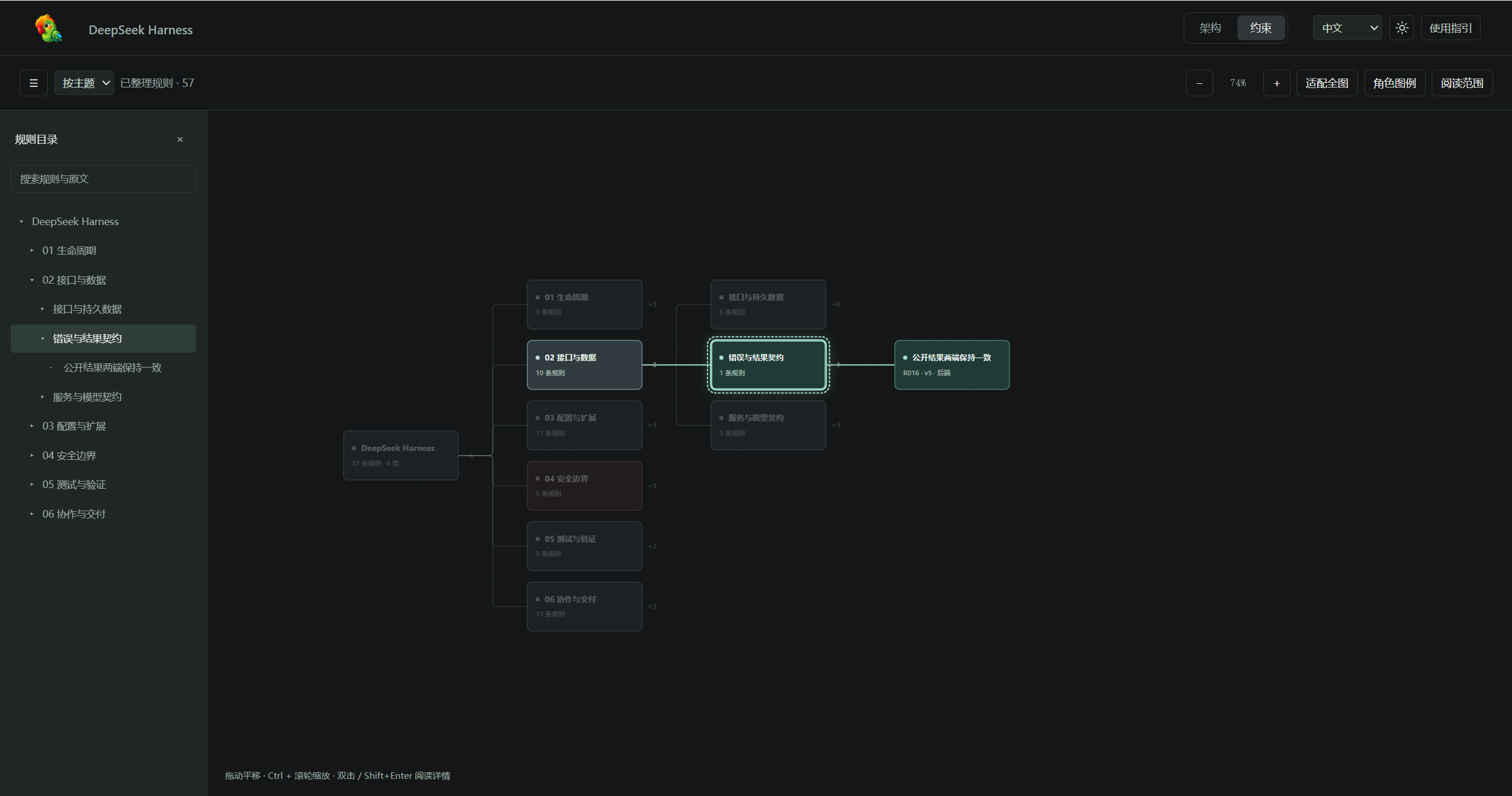
Task: Switch to the 架构 tab
Action: (1210, 28)
